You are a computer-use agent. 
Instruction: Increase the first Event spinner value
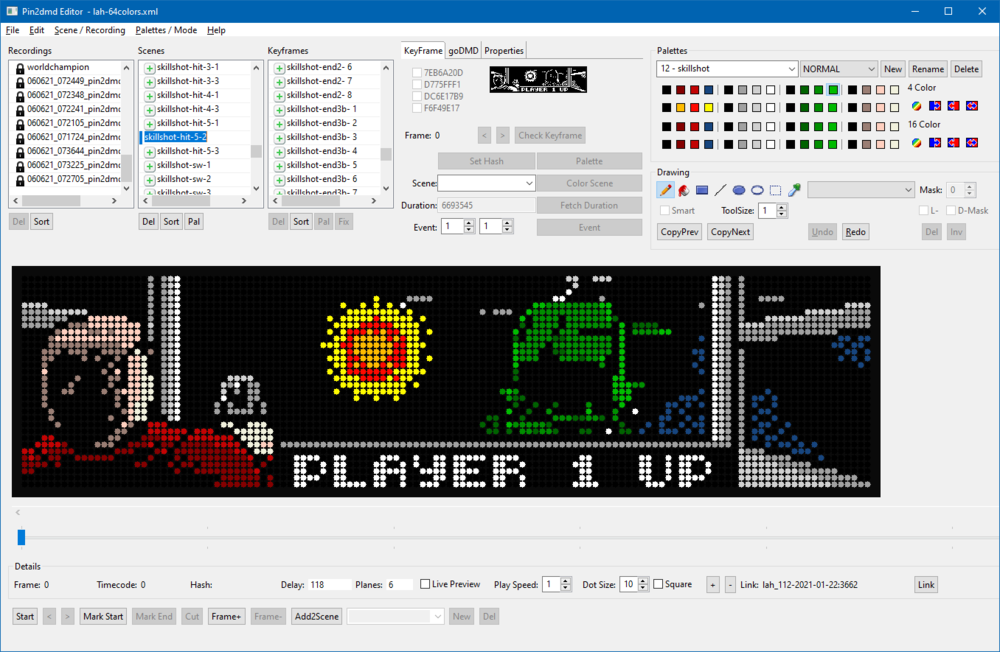coord(469,223)
